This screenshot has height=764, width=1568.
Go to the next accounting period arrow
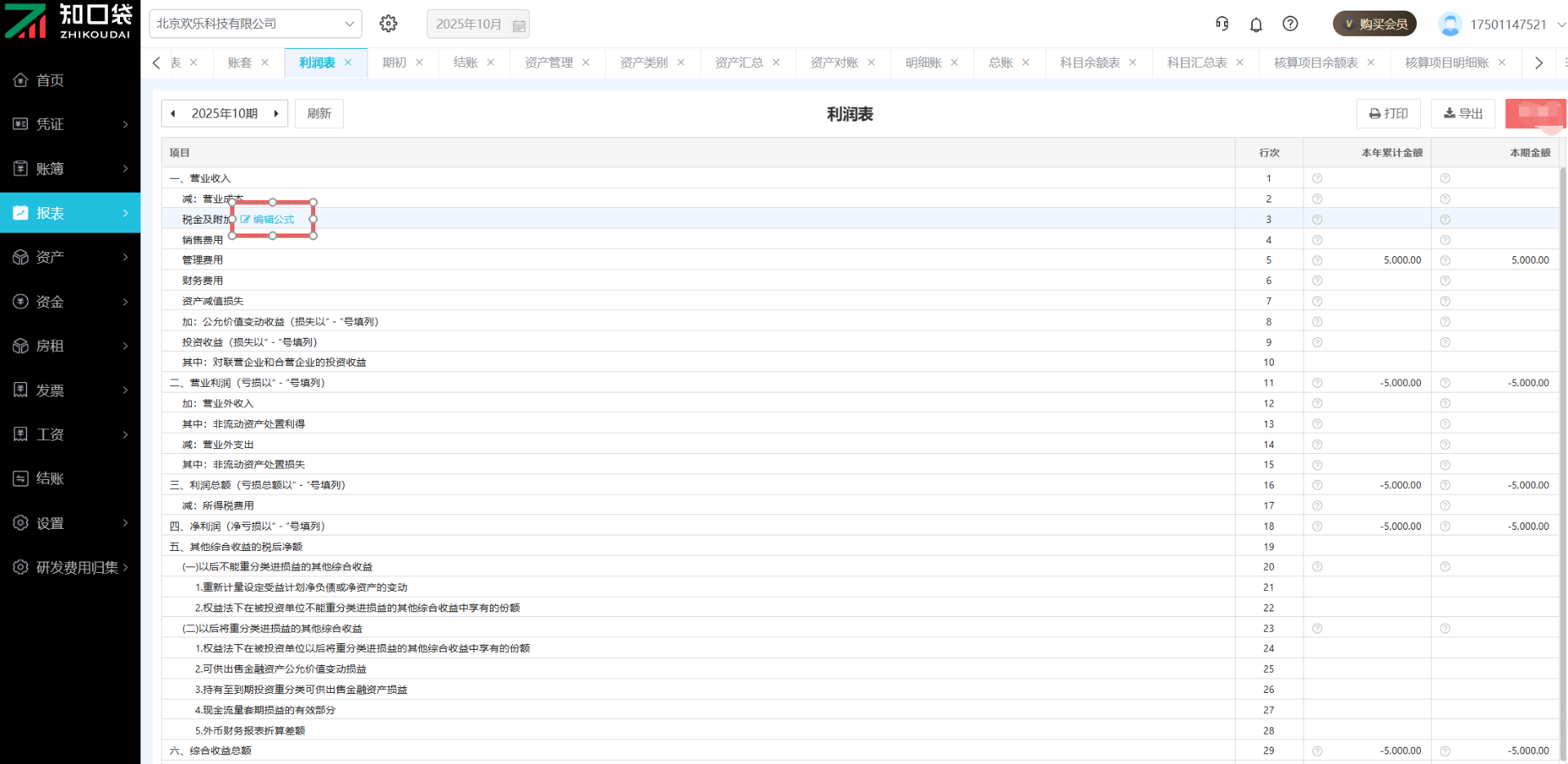coord(276,113)
